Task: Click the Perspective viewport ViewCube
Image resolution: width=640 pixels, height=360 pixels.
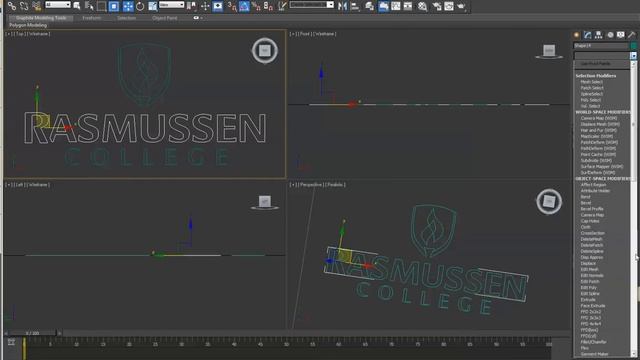Action: coord(549,201)
